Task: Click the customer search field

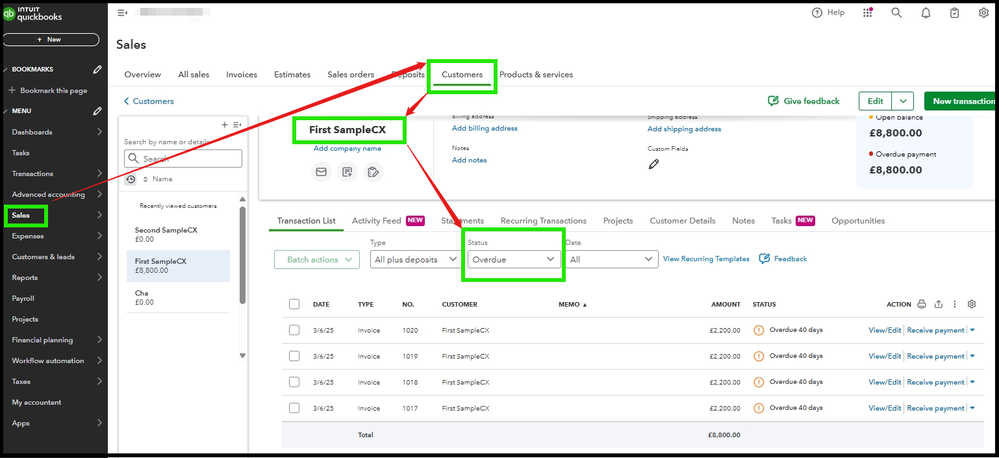Action: coord(183,159)
